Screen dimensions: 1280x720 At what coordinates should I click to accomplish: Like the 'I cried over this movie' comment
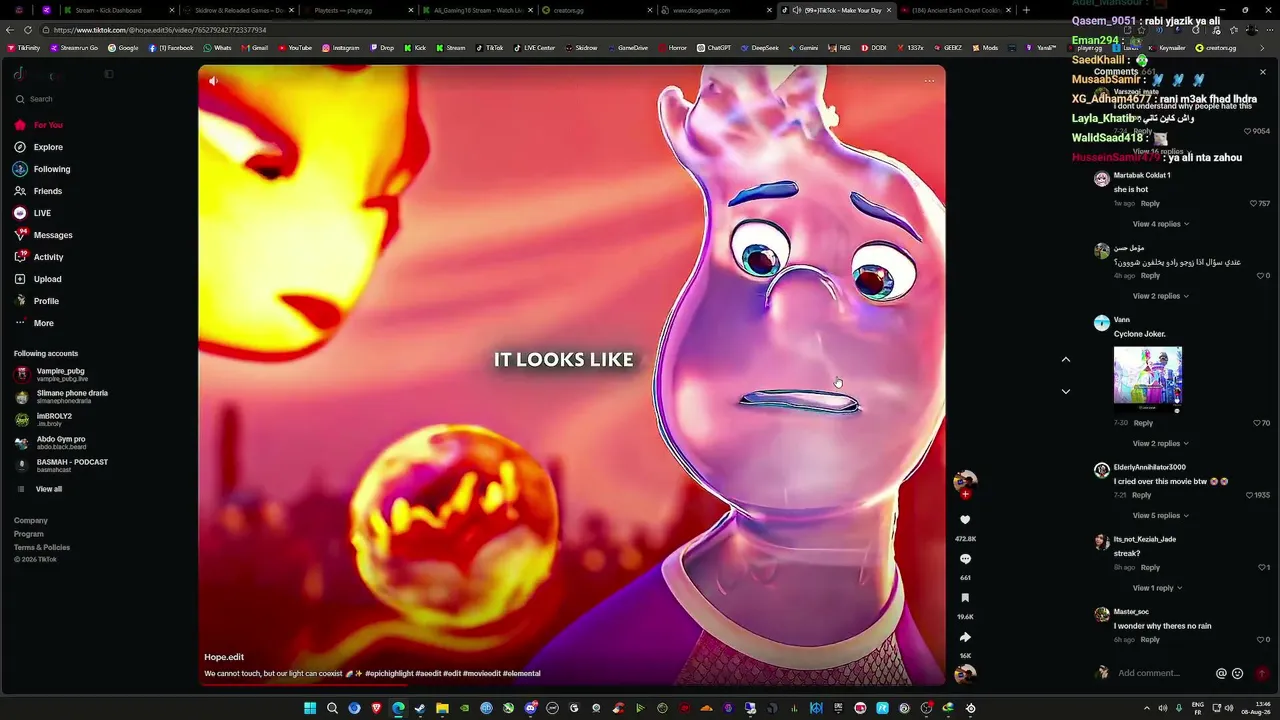point(1250,495)
